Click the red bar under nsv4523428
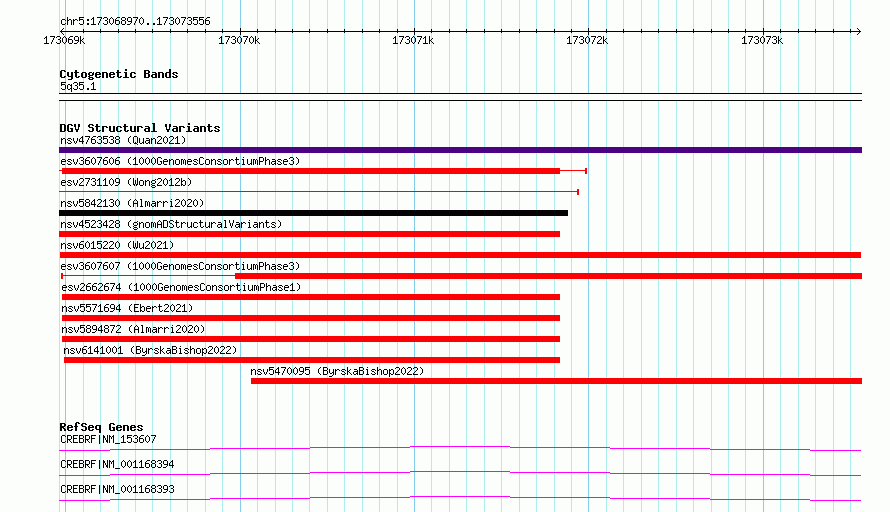 pos(309,234)
